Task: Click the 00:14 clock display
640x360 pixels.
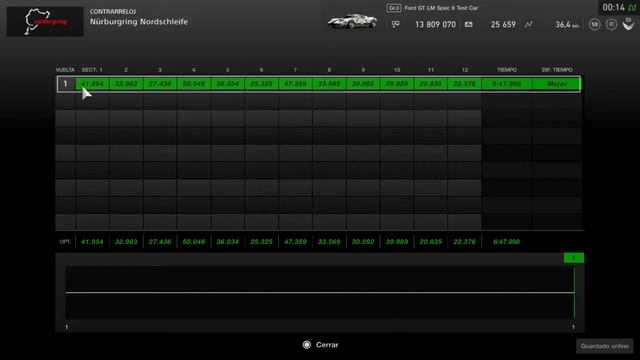Action: tap(613, 8)
